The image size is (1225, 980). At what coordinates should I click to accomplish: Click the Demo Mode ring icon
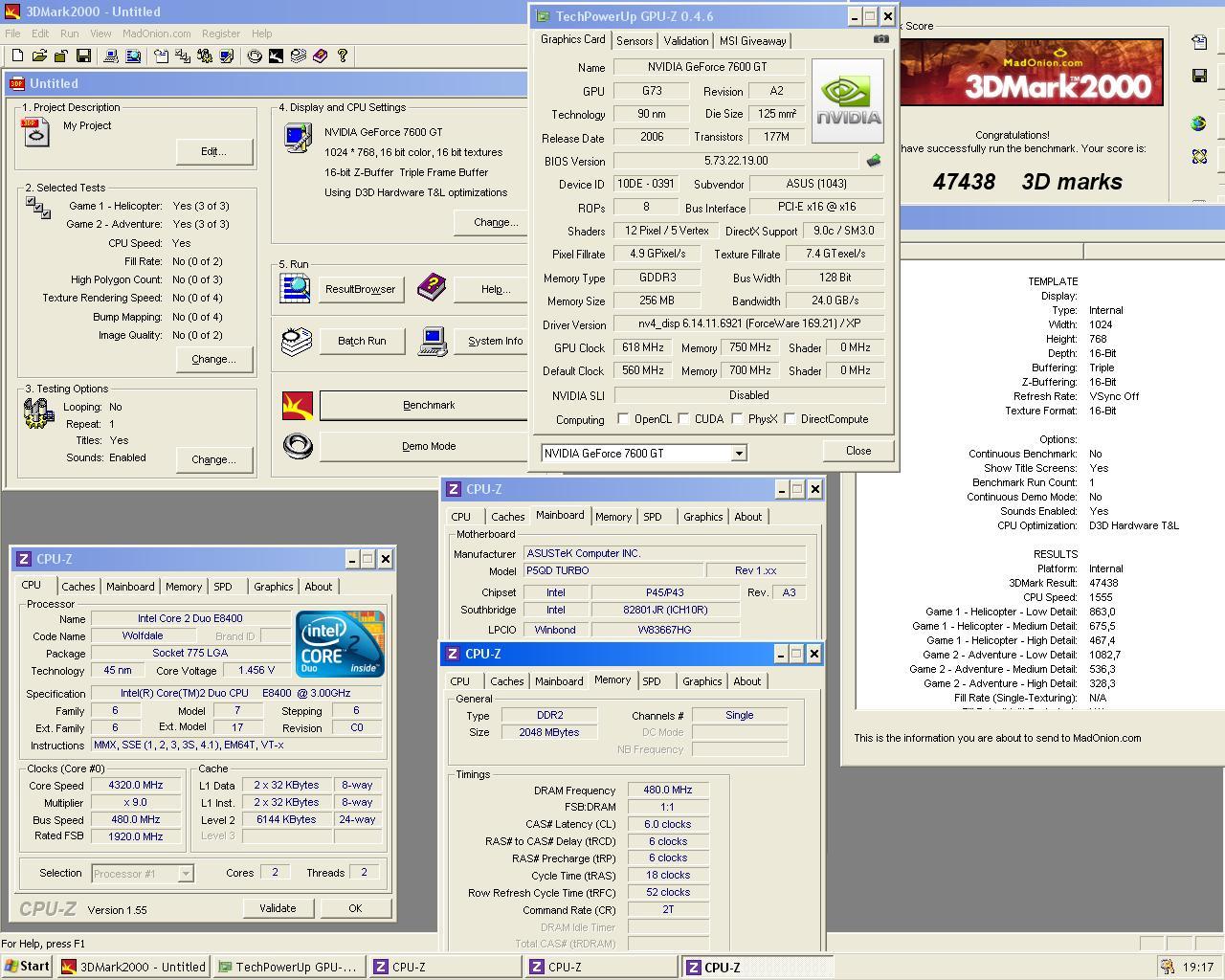pyautogui.click(x=298, y=446)
